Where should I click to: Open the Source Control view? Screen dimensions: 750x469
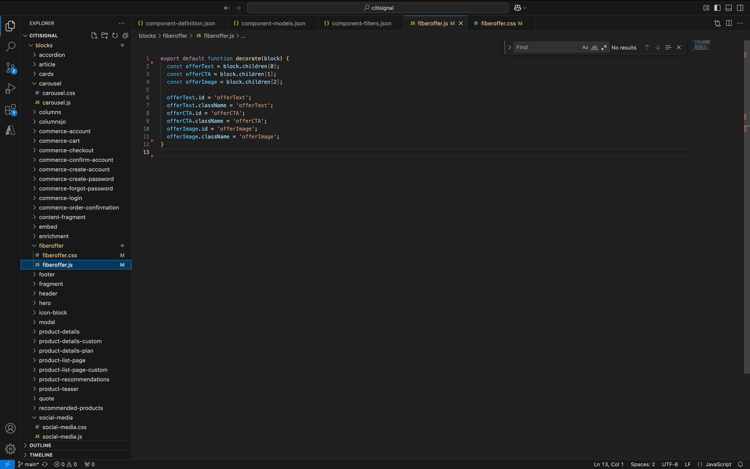10,68
